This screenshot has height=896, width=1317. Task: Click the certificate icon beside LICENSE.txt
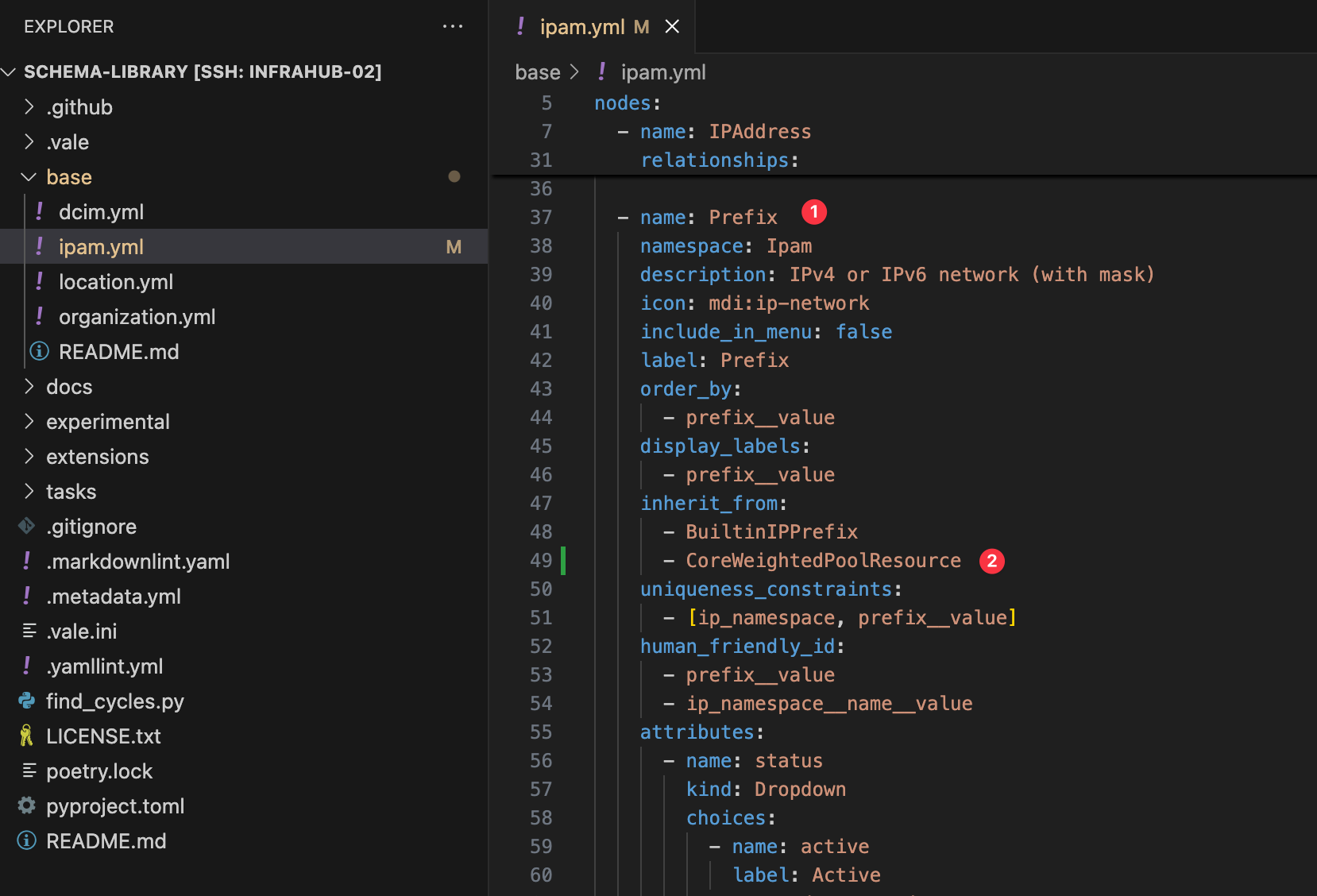(27, 736)
